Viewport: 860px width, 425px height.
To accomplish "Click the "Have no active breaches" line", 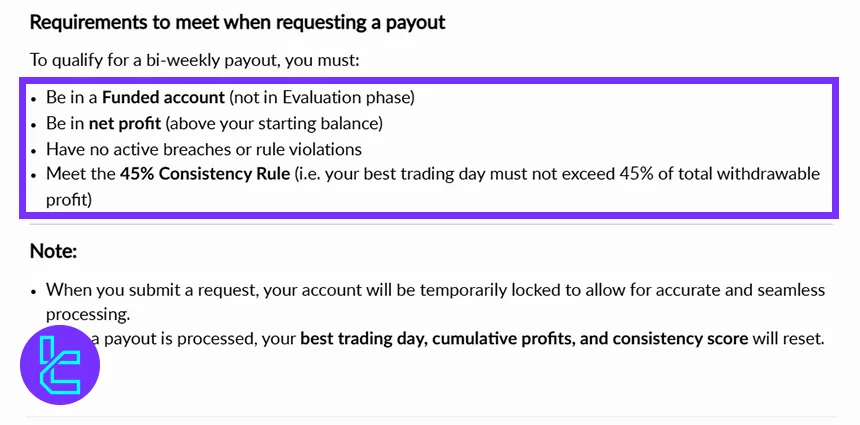I will 203,149.
